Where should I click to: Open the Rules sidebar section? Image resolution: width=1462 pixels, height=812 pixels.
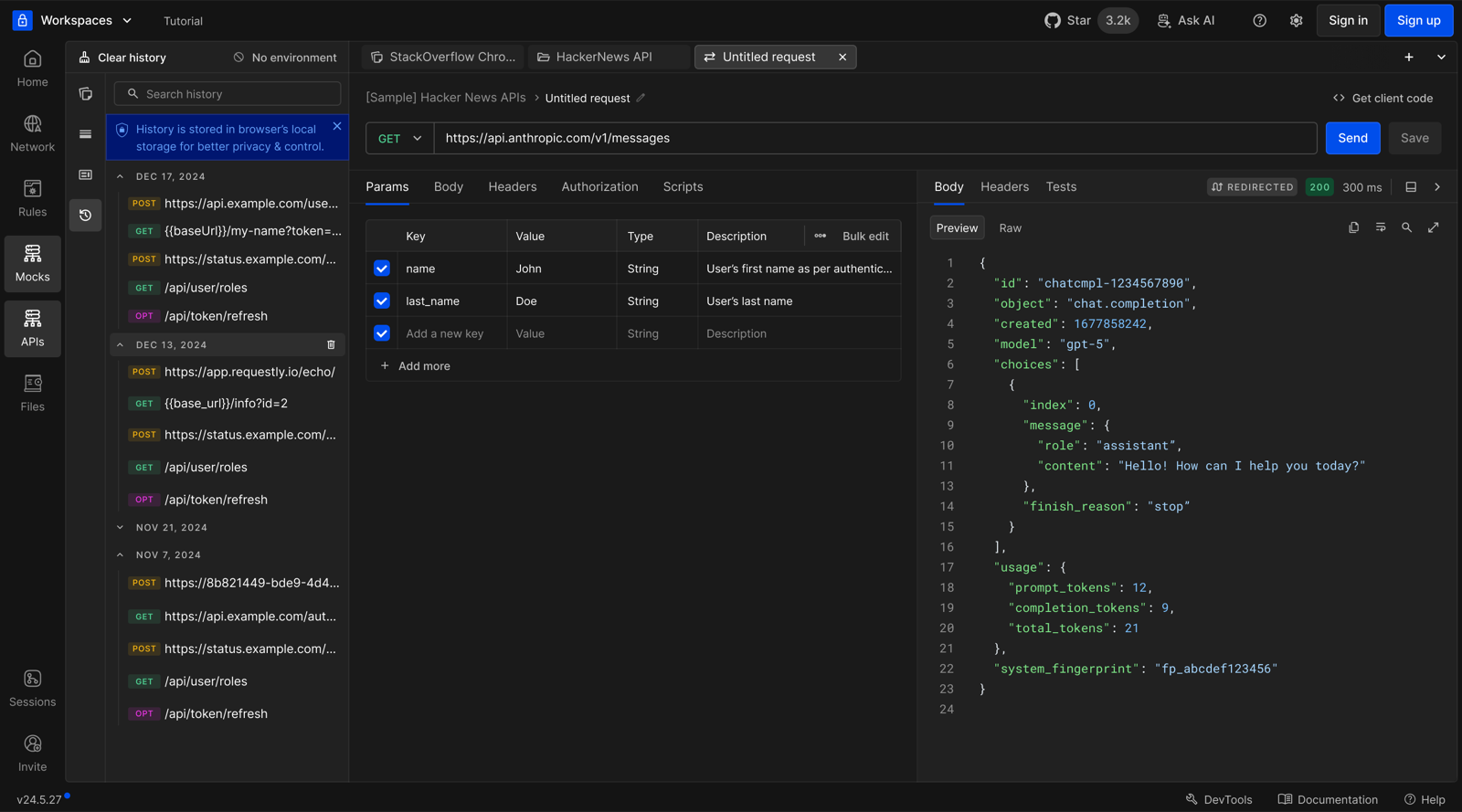[32, 198]
